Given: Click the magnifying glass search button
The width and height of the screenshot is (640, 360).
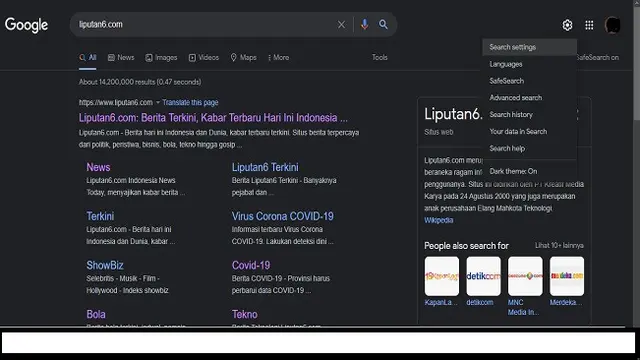Looking at the screenshot, I should coord(383,24).
